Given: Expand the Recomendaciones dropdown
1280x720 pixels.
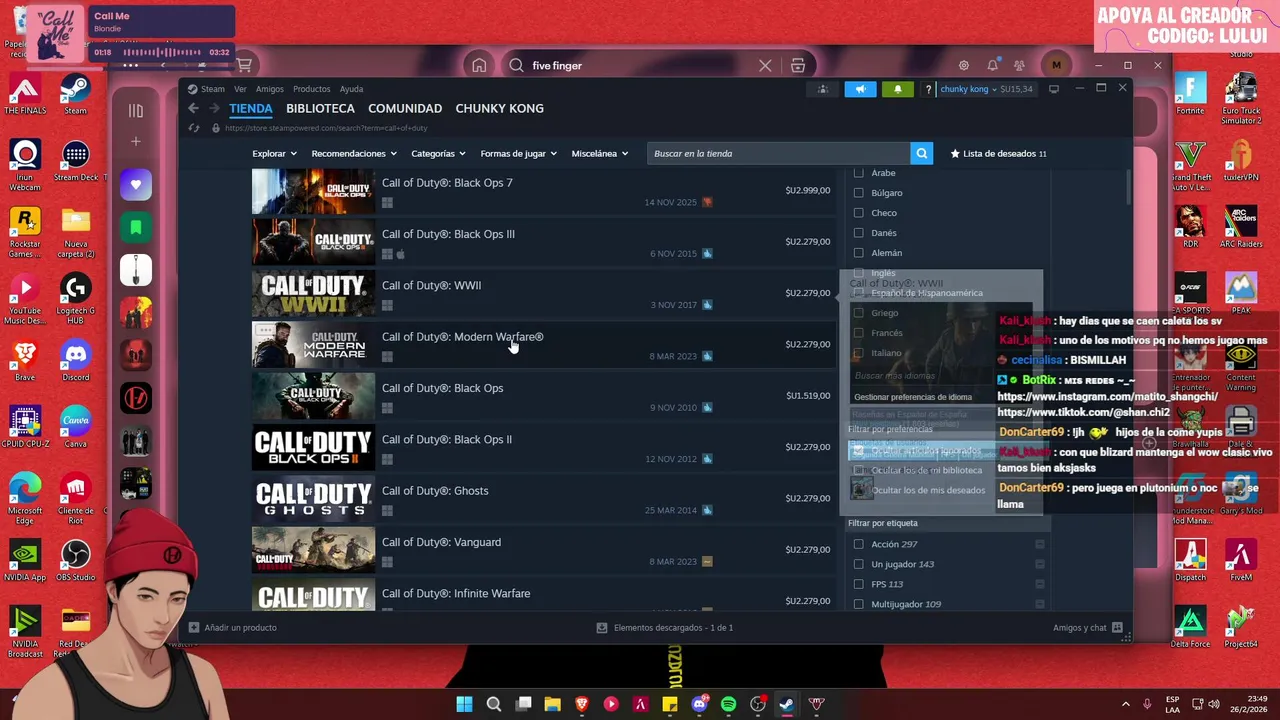Looking at the screenshot, I should pyautogui.click(x=354, y=154).
